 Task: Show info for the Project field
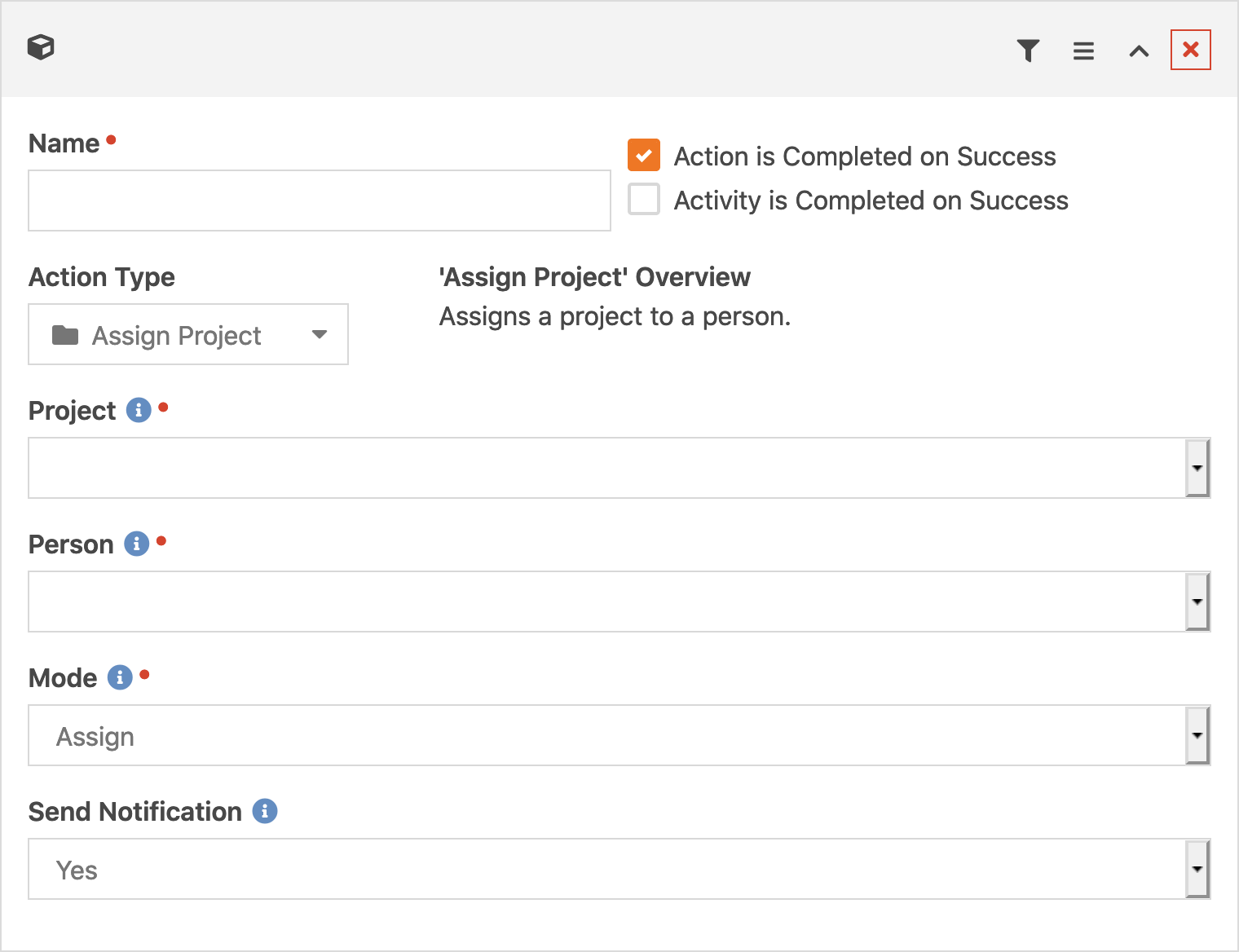(139, 410)
